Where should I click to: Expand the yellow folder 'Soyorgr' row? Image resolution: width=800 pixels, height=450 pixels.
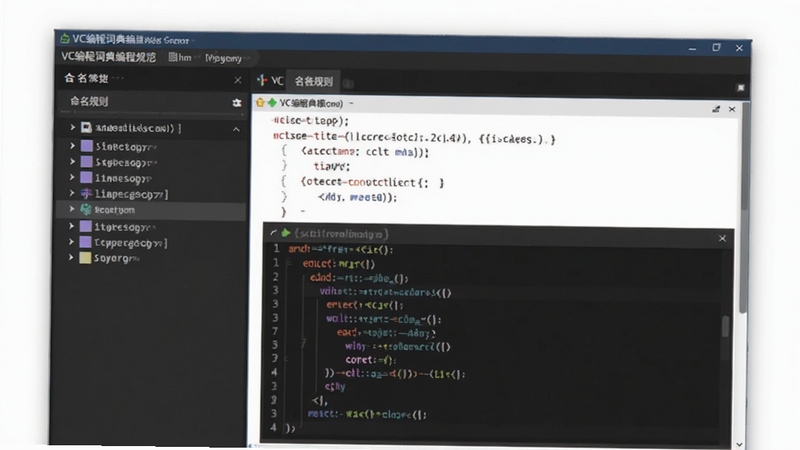tap(72, 258)
